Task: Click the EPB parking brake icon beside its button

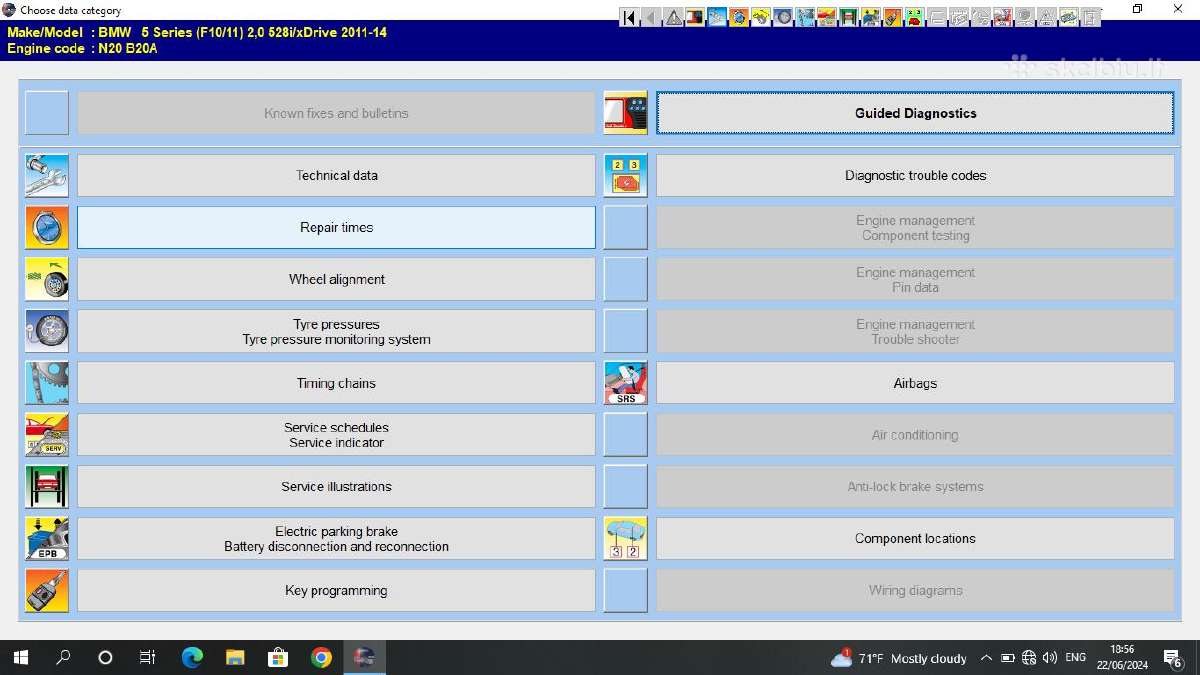Action: [x=47, y=538]
